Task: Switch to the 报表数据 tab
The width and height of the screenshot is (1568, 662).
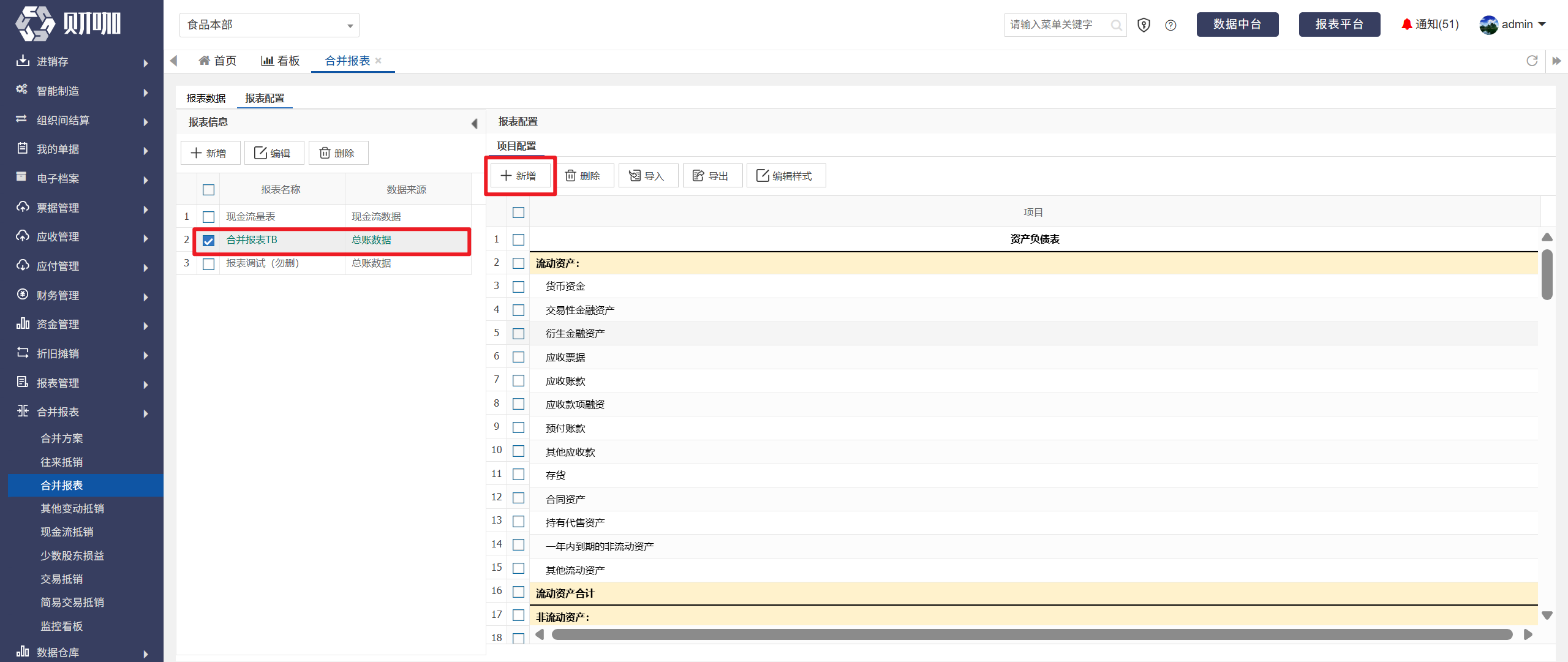Action: click(x=206, y=98)
